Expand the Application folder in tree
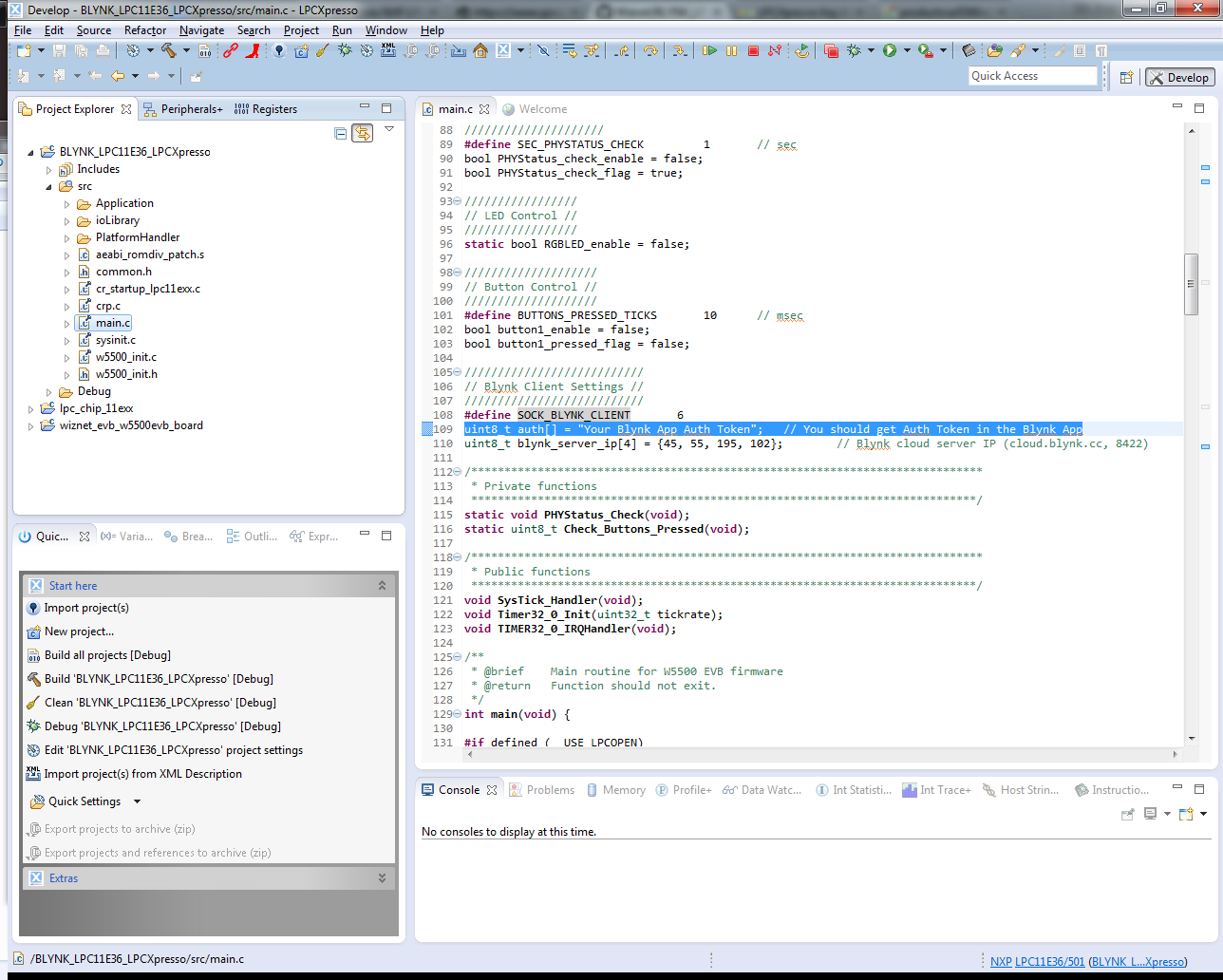The height and width of the screenshot is (980, 1223). [66, 203]
